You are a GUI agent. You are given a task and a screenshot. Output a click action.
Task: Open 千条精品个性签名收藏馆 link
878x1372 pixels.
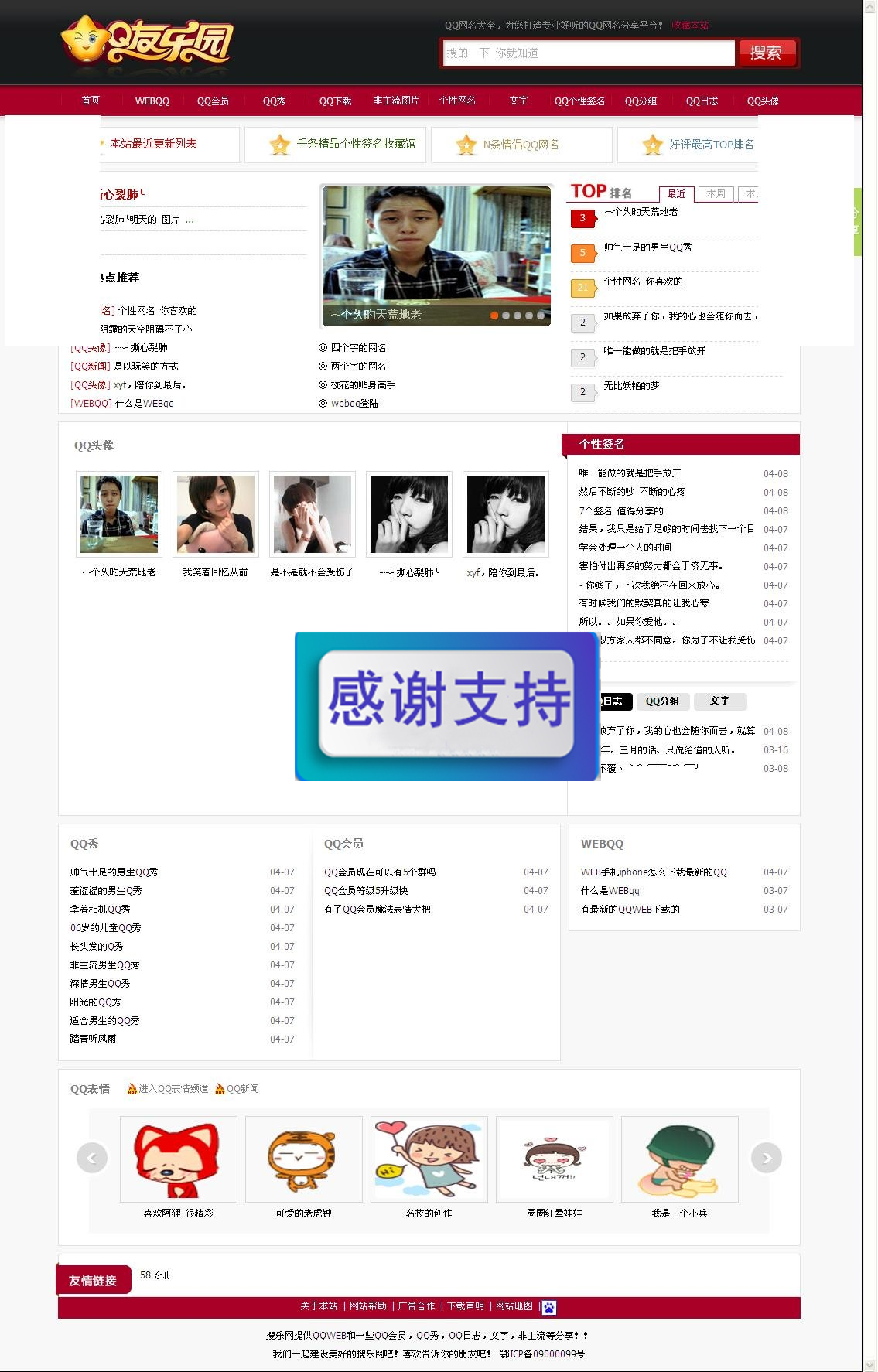(356, 145)
